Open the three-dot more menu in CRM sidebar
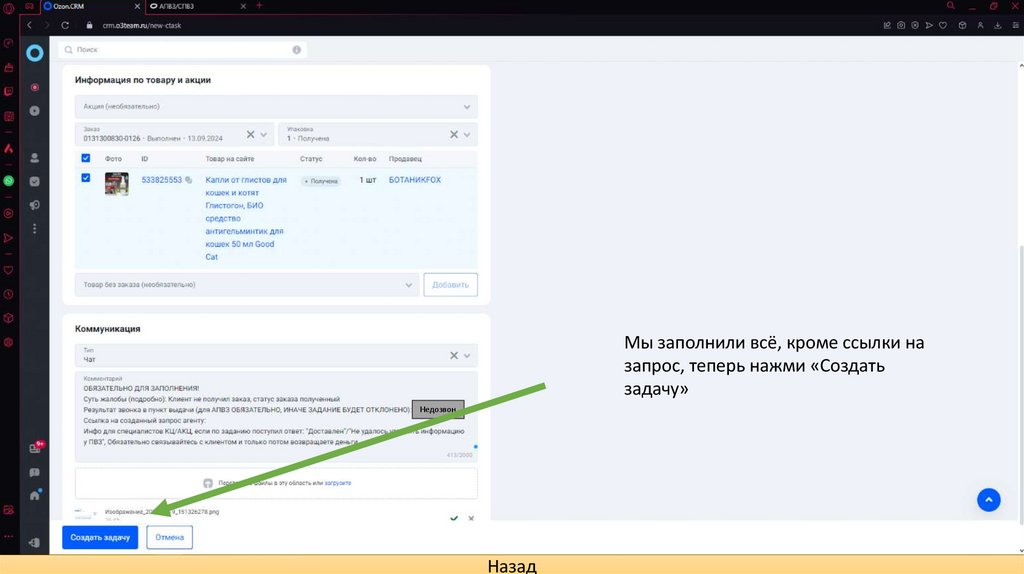This screenshot has width=1024, height=574. pyautogui.click(x=35, y=229)
